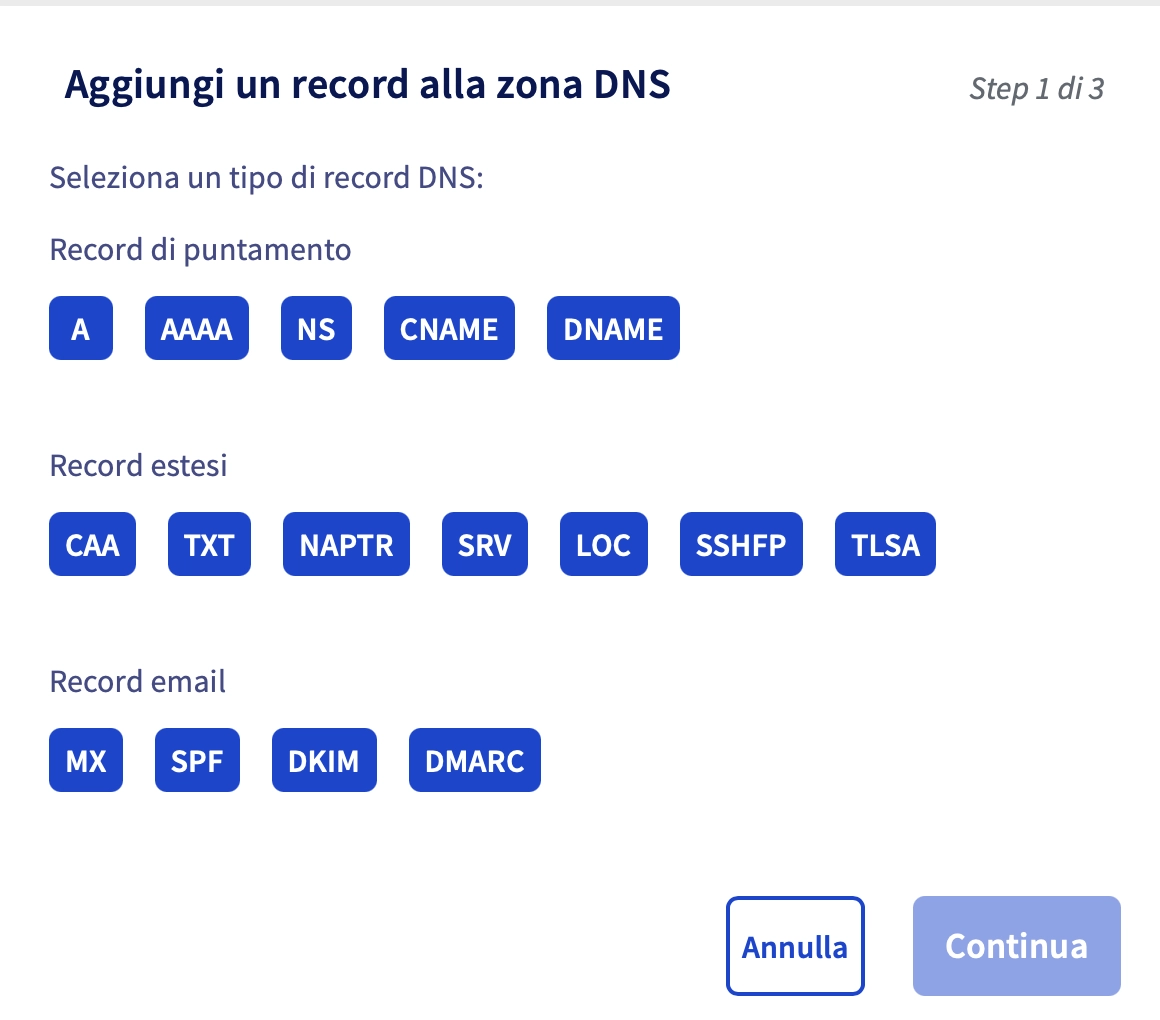
Task: Choose the SPF email record
Action: click(197, 760)
